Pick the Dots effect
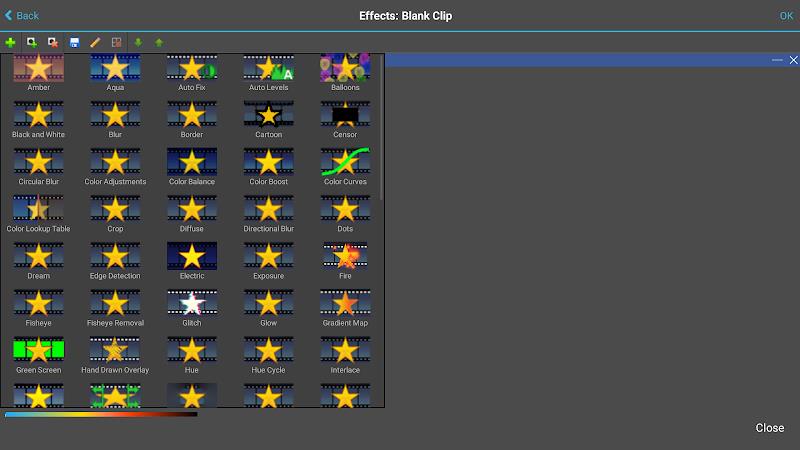This screenshot has width=800, height=450. point(345,214)
